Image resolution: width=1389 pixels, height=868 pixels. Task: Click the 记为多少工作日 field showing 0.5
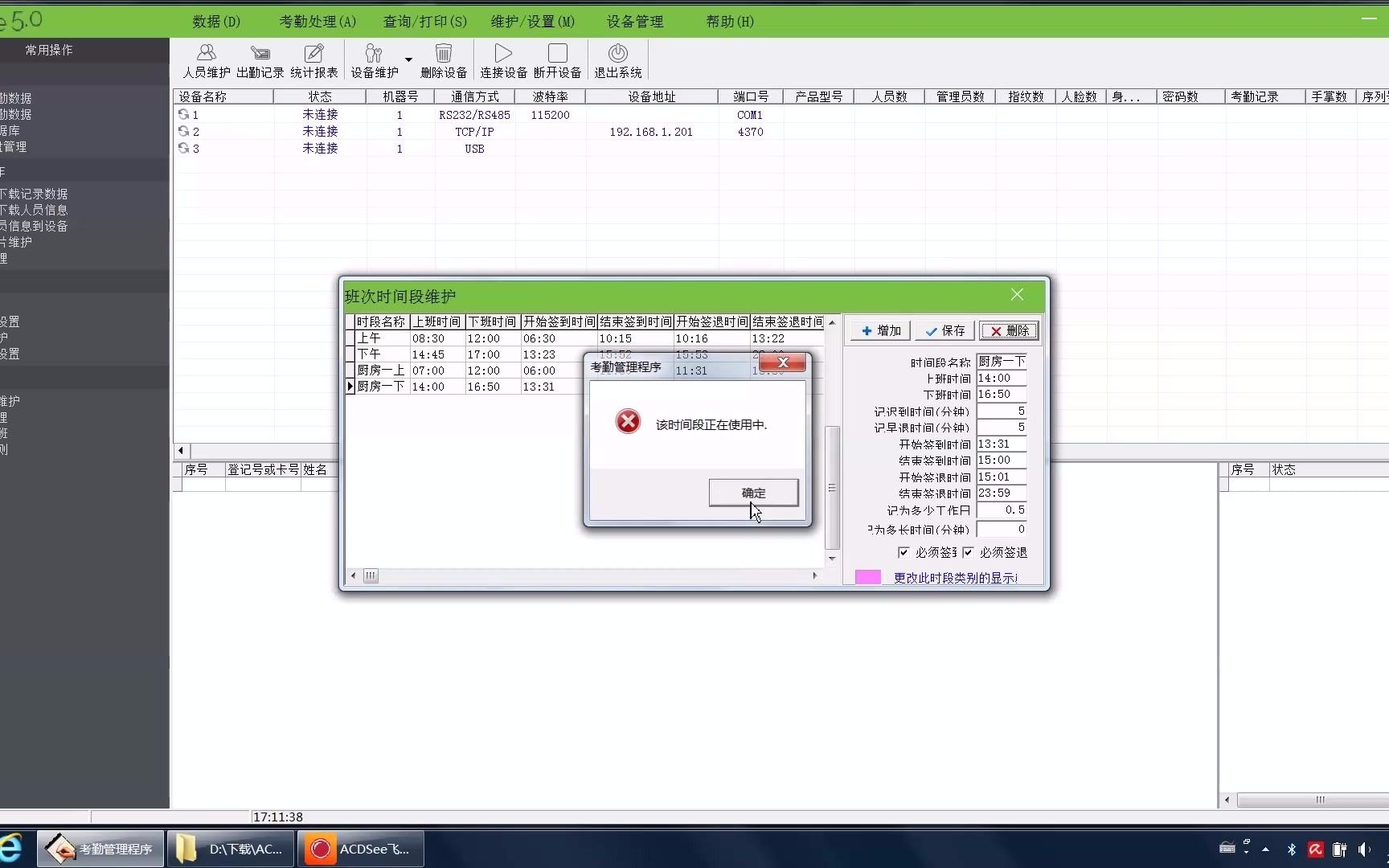[1002, 510]
